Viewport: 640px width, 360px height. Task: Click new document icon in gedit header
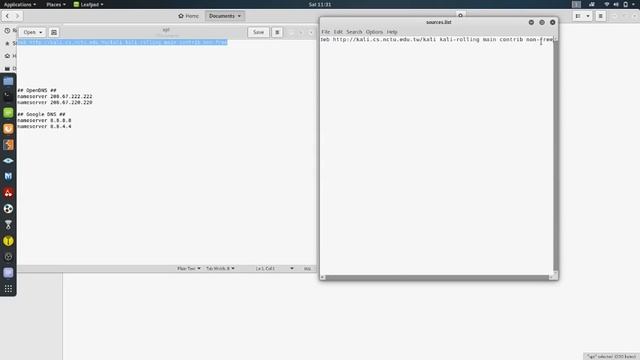(53, 32)
